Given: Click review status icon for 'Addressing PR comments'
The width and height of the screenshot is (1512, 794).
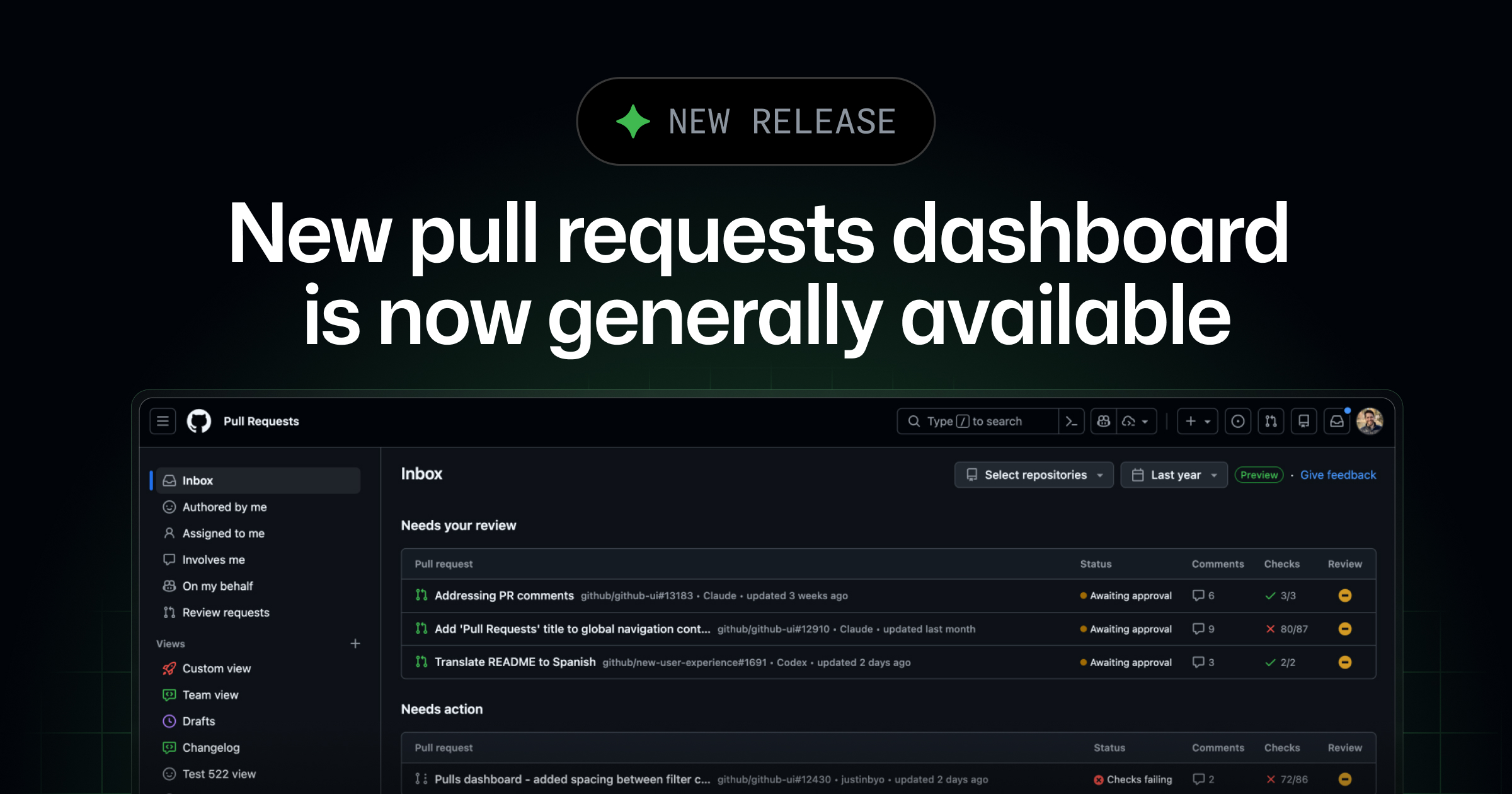Looking at the screenshot, I should (x=1344, y=595).
